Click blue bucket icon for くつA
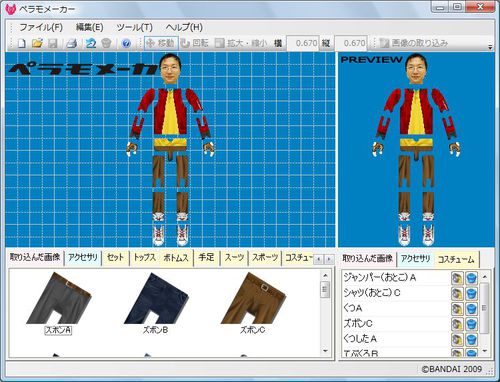500x382 pixels. (471, 309)
